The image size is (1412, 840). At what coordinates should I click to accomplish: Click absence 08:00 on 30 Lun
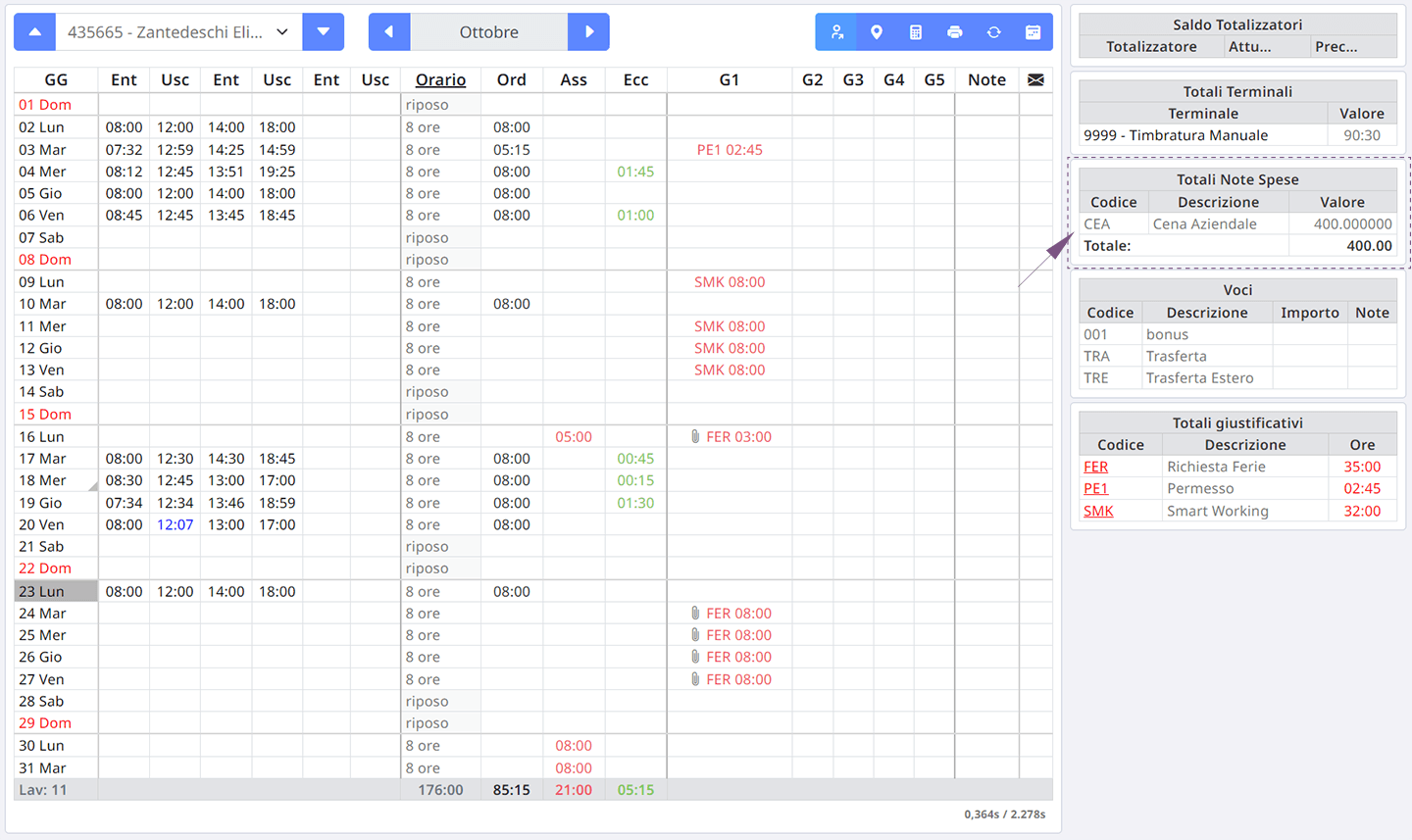coord(574,746)
